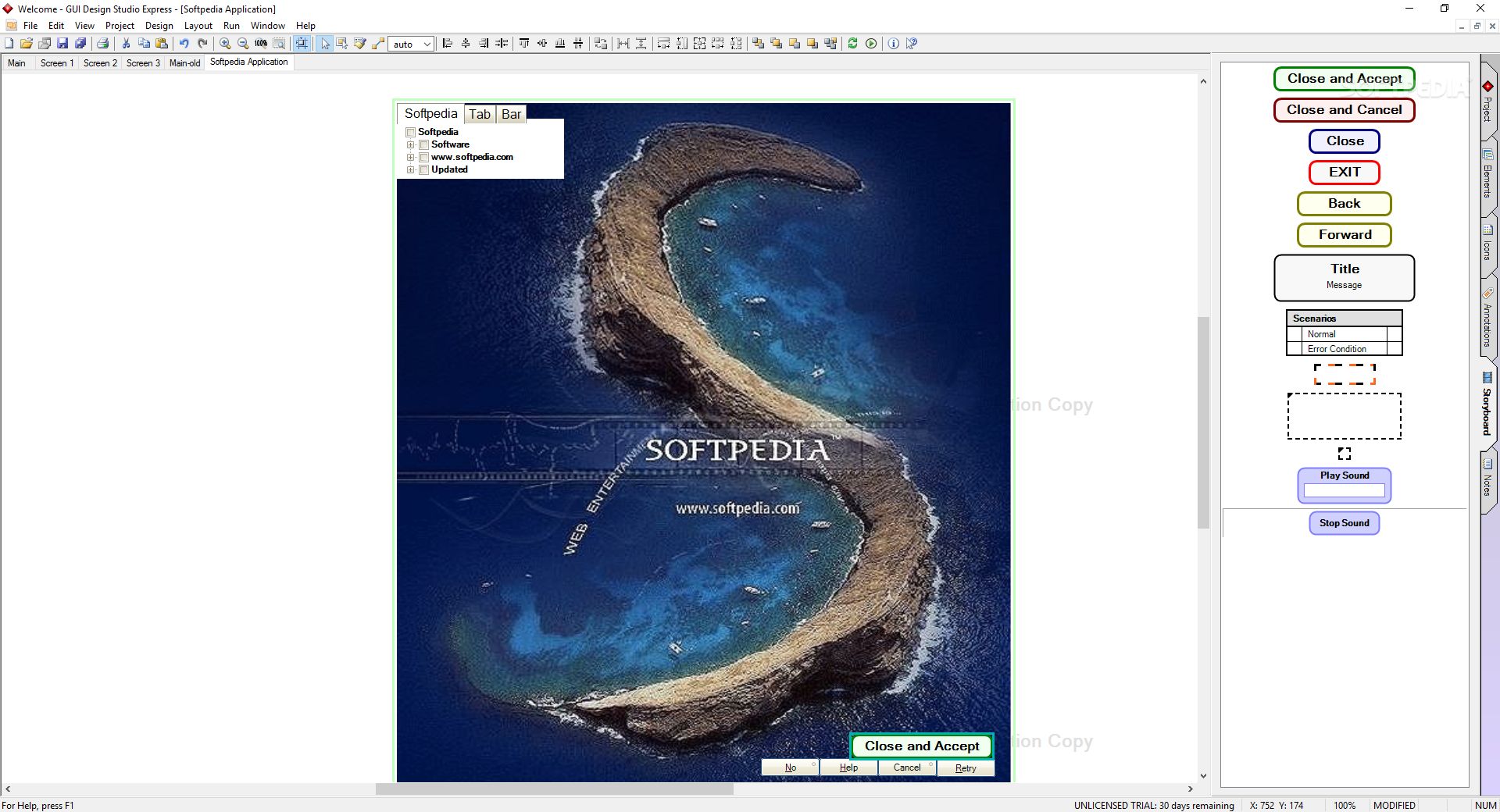Expand the Updated tree node
1500x812 pixels.
[x=410, y=169]
